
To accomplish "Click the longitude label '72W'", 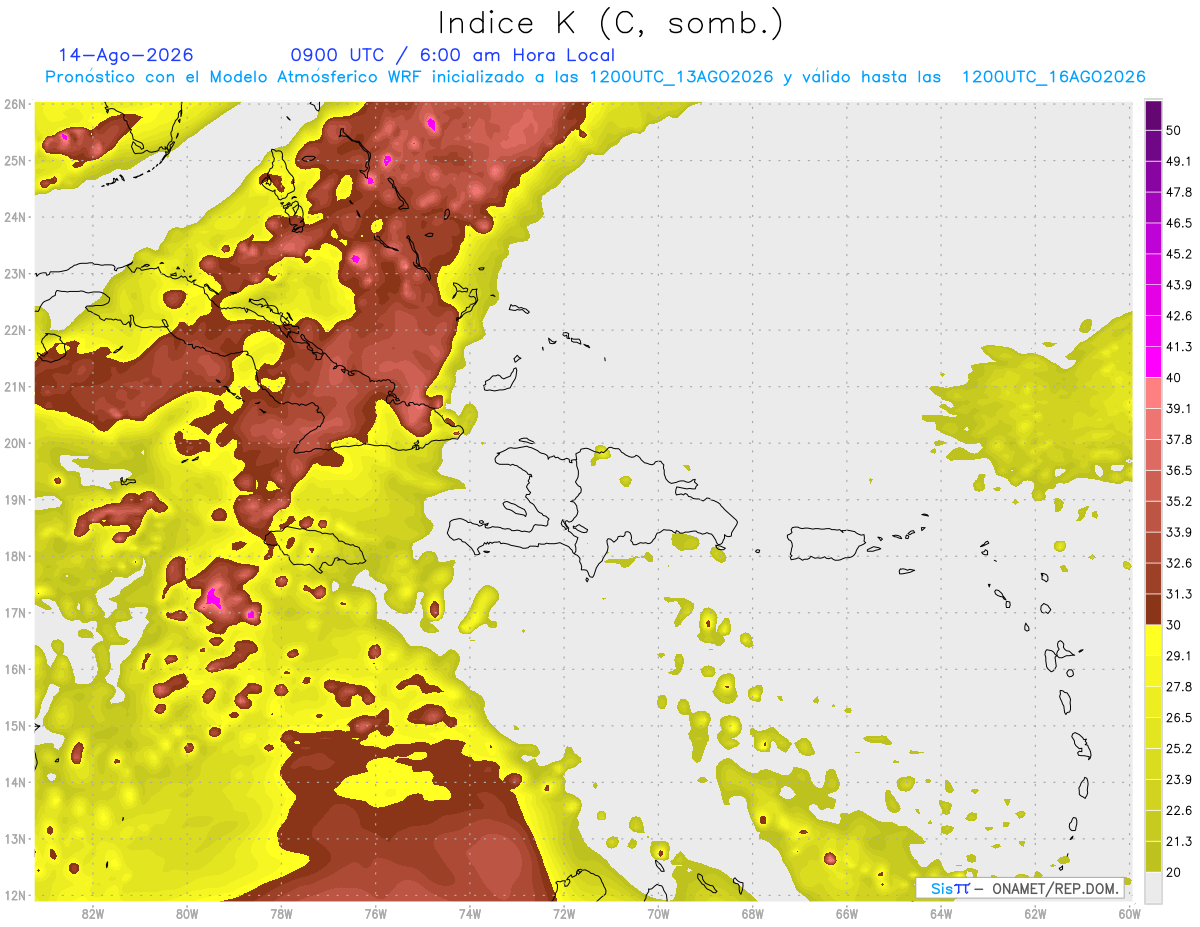I will [x=564, y=913].
